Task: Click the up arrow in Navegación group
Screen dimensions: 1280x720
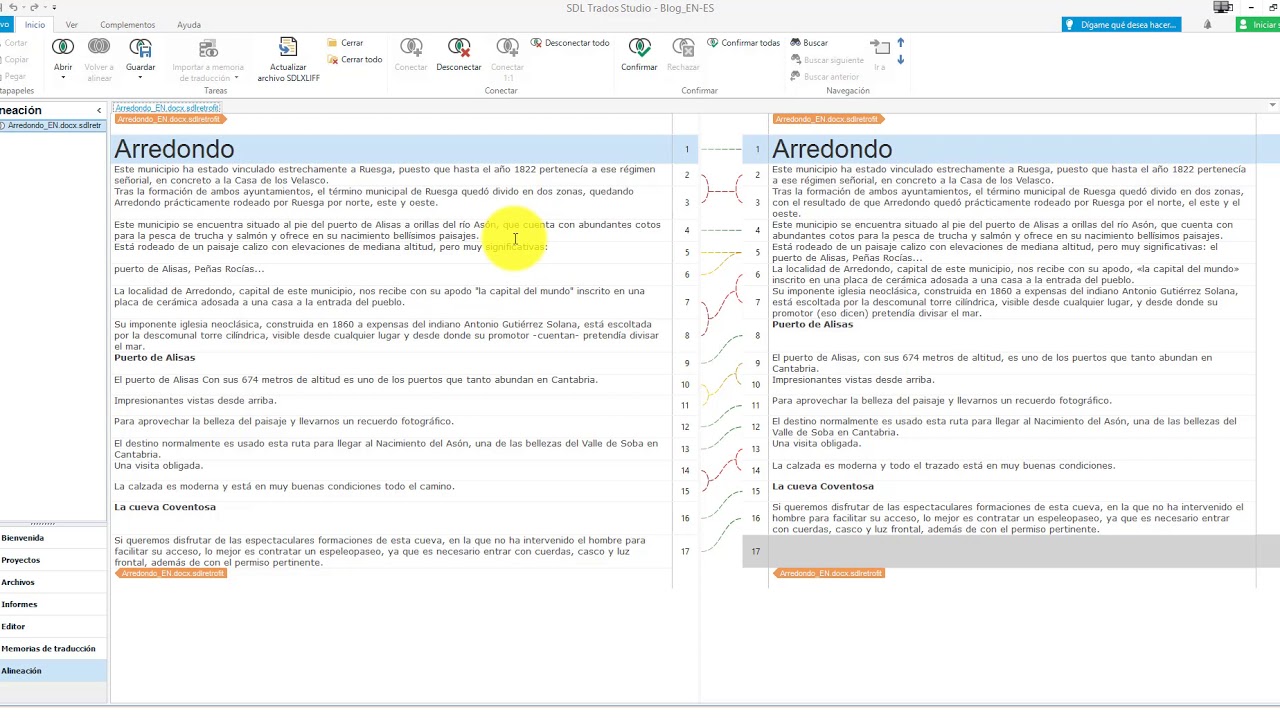Action: click(x=900, y=43)
